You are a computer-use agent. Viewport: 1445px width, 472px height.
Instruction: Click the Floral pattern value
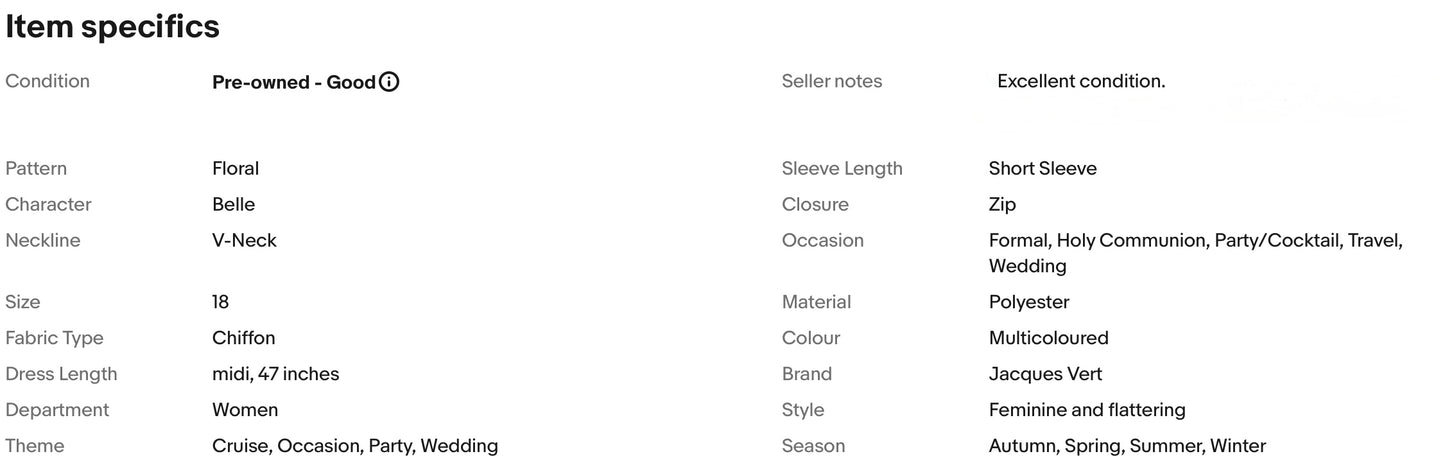pyautogui.click(x=235, y=168)
